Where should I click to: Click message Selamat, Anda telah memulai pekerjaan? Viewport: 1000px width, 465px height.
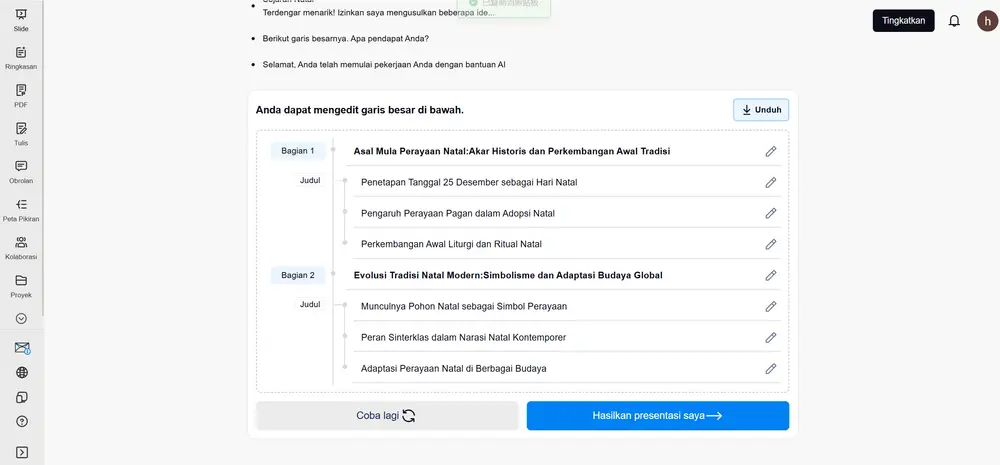(384, 64)
